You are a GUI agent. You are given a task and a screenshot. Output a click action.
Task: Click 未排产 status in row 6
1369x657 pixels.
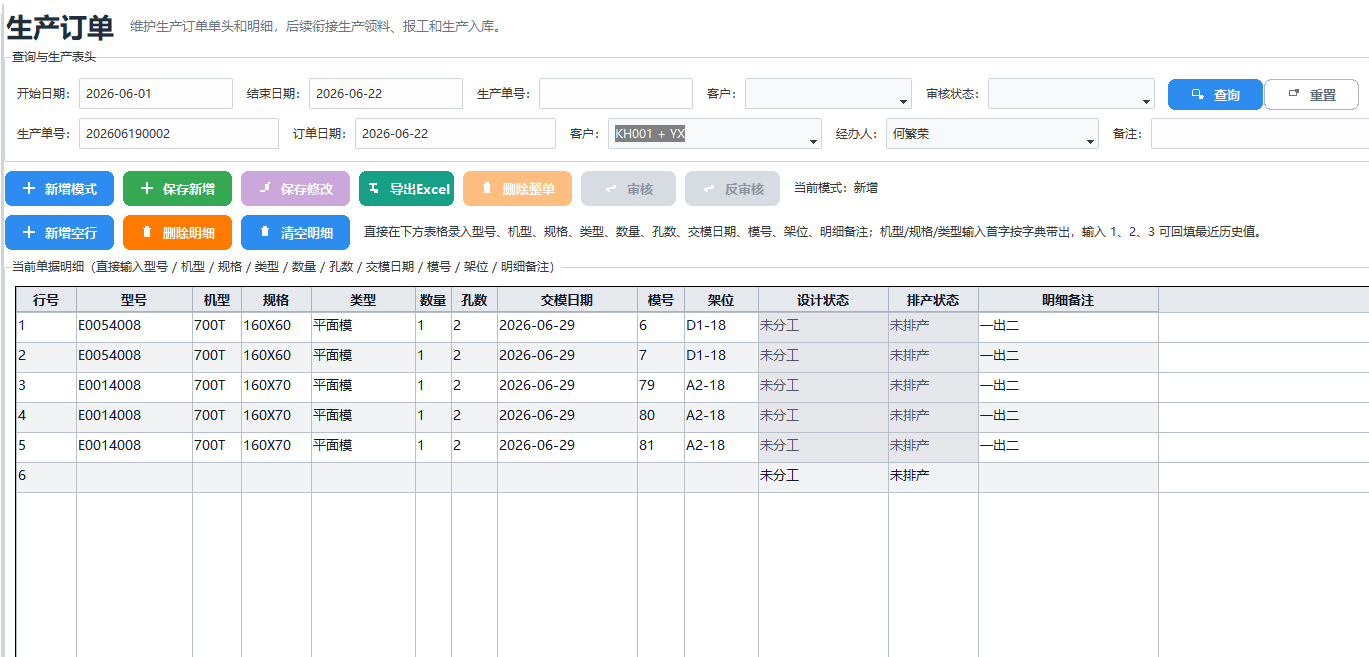[933, 477]
